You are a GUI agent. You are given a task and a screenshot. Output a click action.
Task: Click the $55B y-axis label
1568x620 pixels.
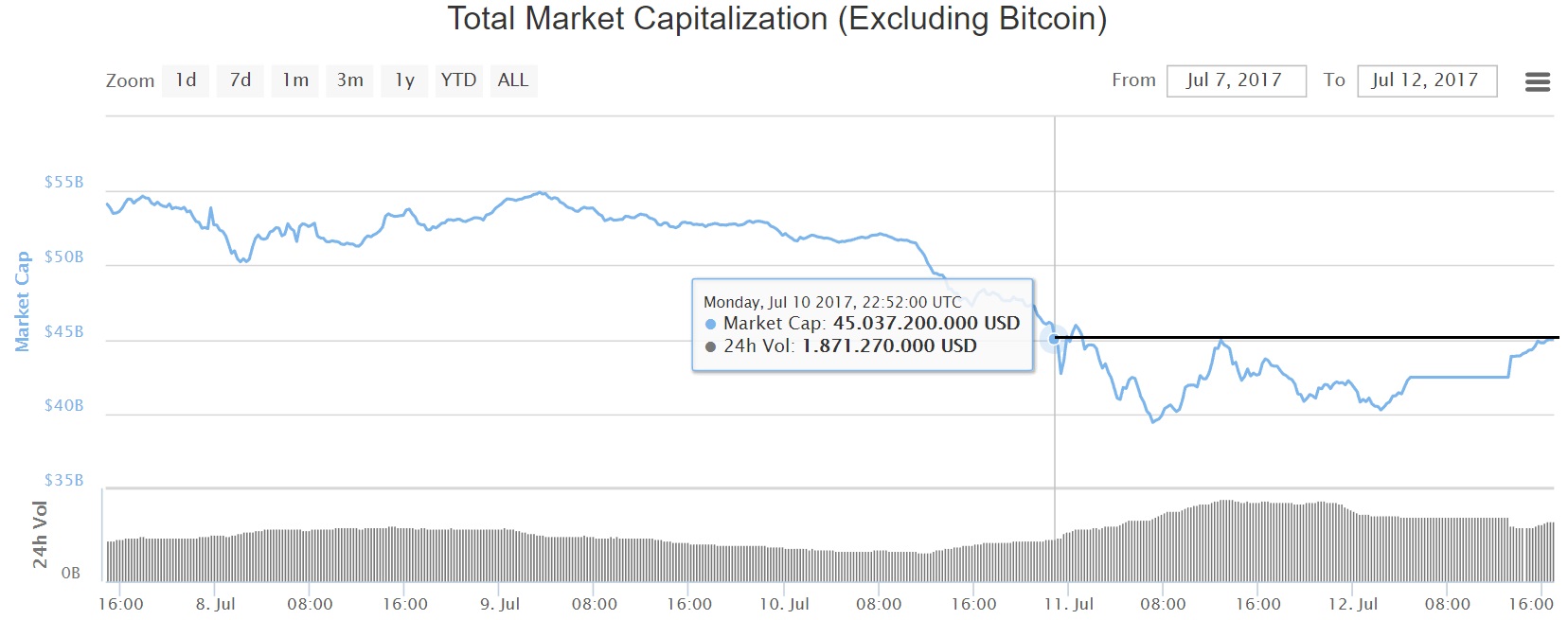(x=64, y=182)
